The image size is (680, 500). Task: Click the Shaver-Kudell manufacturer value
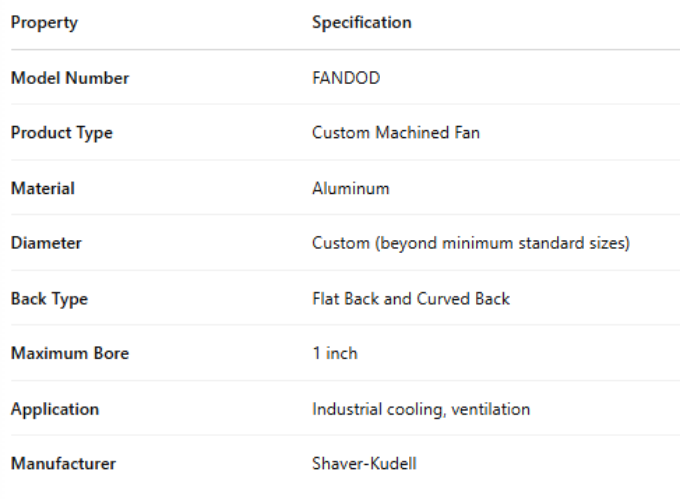click(x=362, y=464)
